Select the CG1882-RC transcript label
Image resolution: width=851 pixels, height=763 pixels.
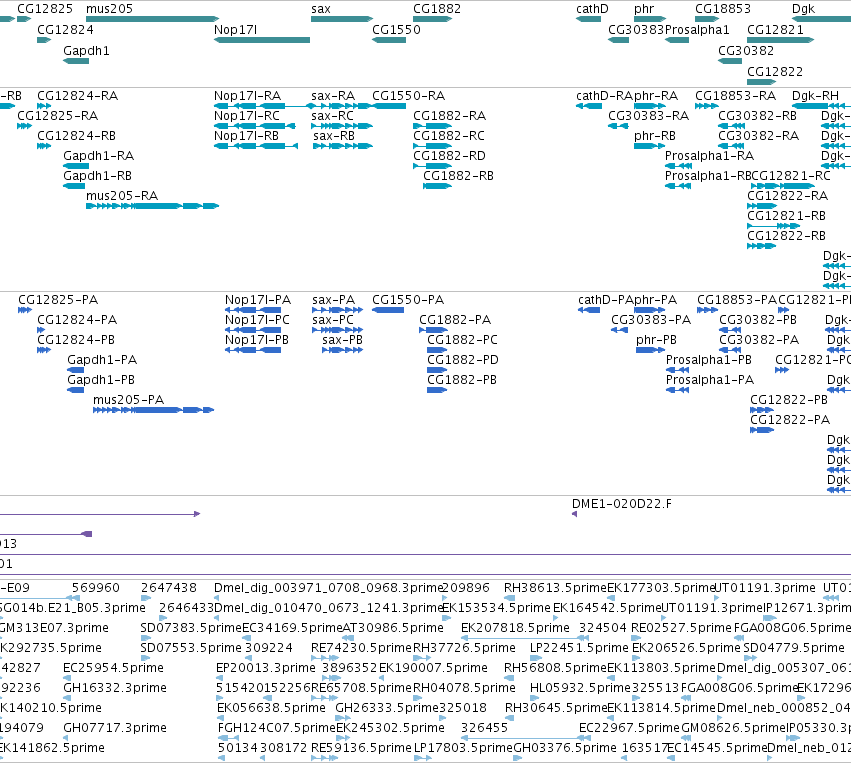(x=449, y=136)
